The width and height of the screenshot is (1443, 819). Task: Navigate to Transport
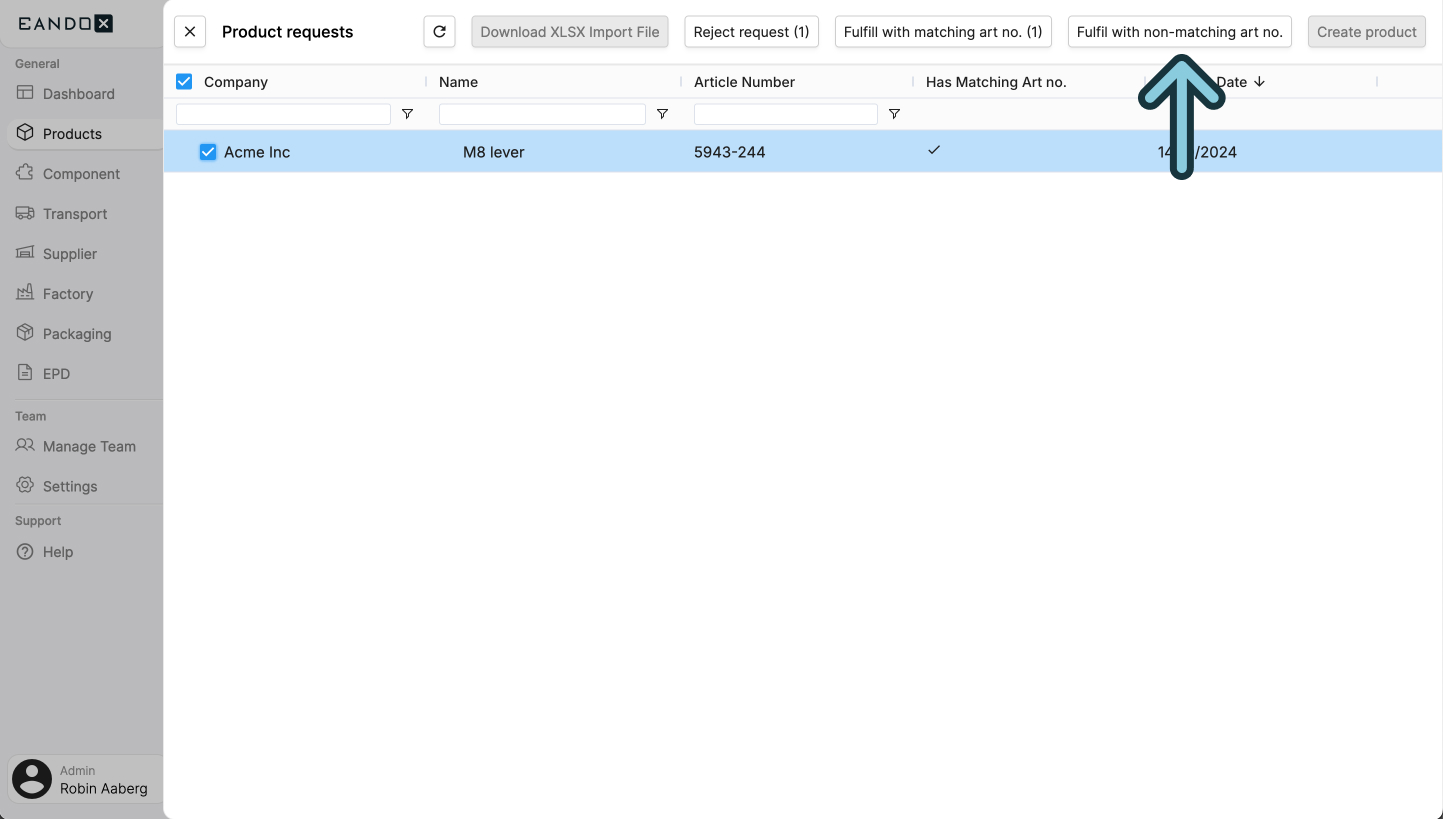coord(75,213)
